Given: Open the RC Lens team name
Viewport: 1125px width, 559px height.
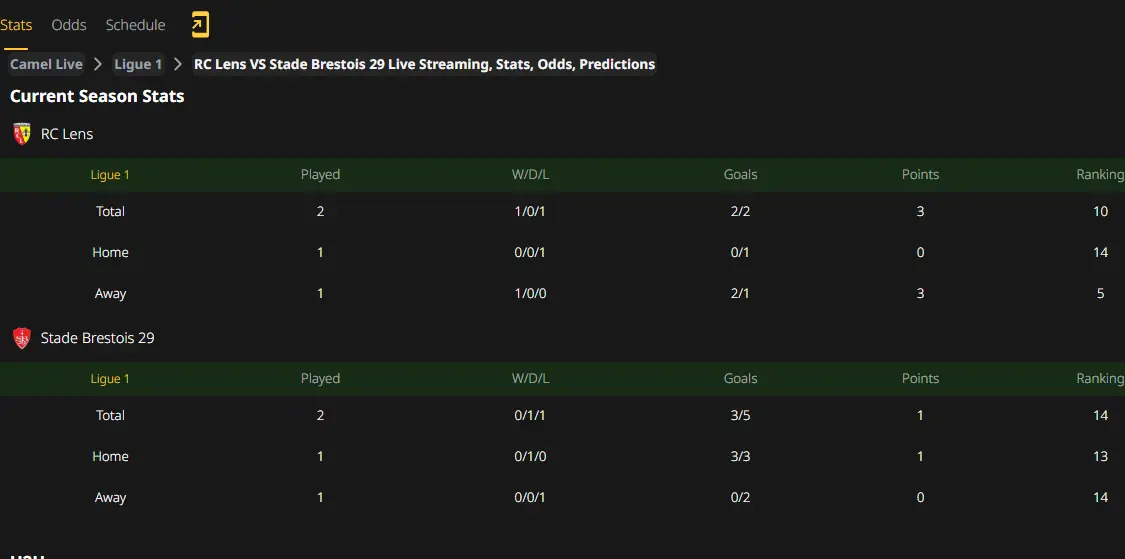Looking at the screenshot, I should click(67, 133).
